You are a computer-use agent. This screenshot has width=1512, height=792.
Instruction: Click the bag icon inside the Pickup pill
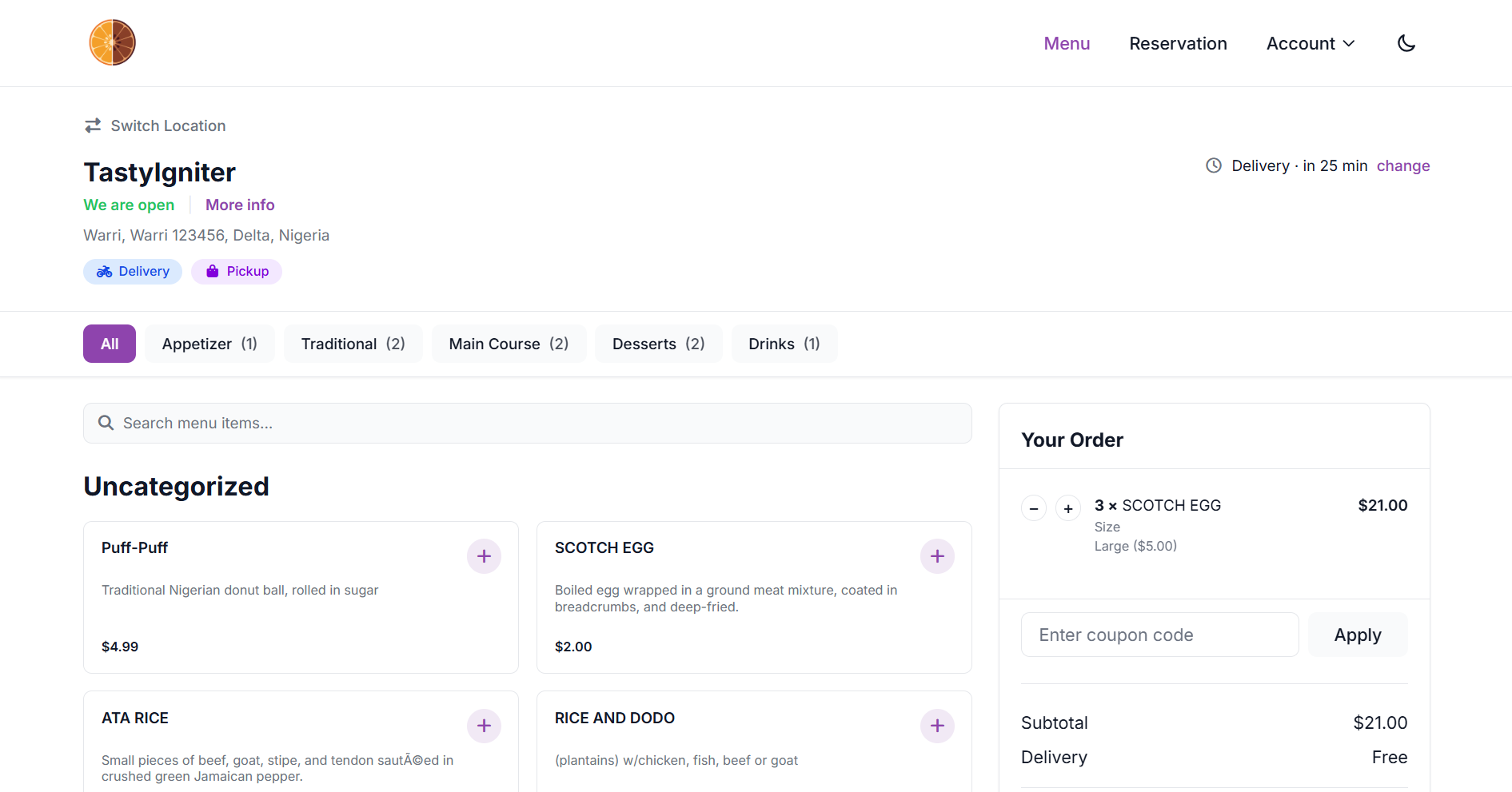(x=212, y=271)
